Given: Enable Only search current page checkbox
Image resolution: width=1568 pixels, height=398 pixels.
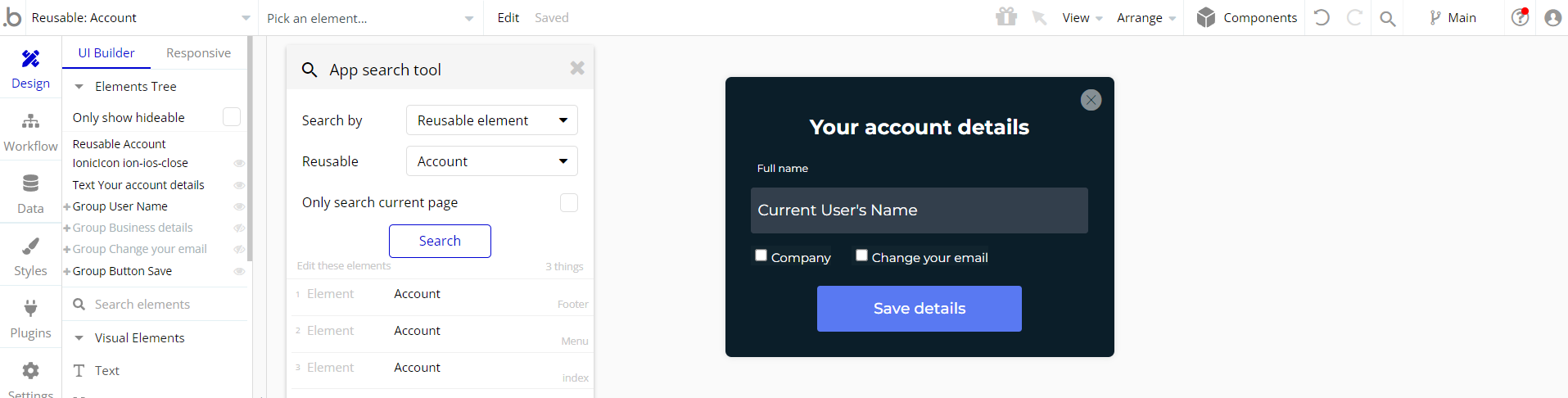Looking at the screenshot, I should pyautogui.click(x=569, y=202).
